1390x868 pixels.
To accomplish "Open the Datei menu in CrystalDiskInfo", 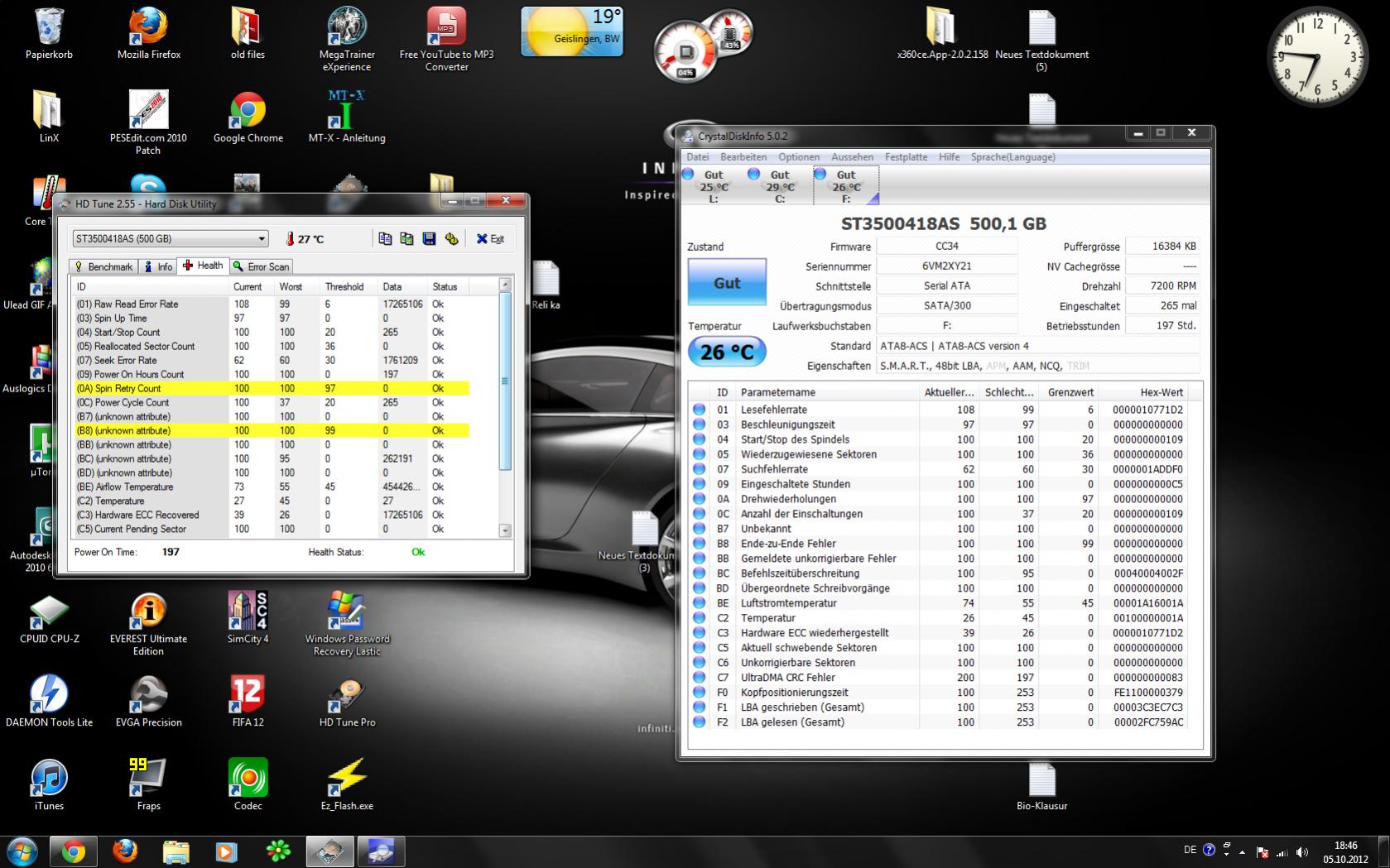I will [698, 156].
